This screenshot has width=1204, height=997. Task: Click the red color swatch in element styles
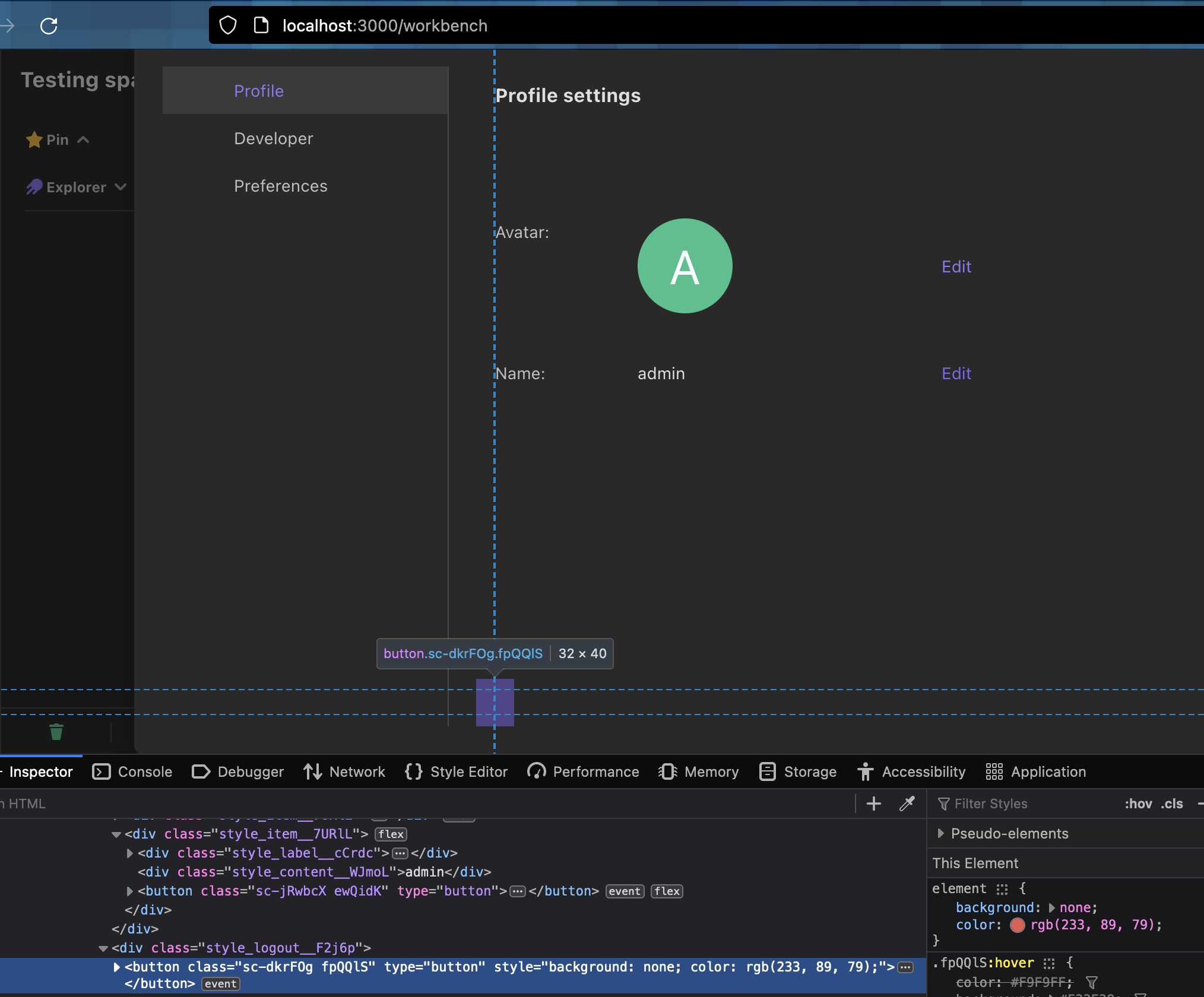[1017, 925]
